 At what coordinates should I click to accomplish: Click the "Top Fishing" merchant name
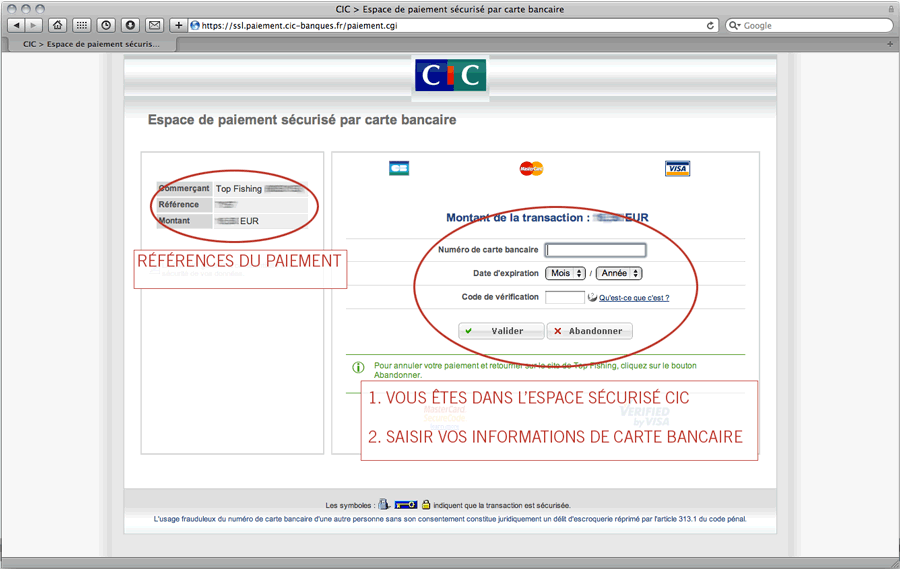(239, 188)
